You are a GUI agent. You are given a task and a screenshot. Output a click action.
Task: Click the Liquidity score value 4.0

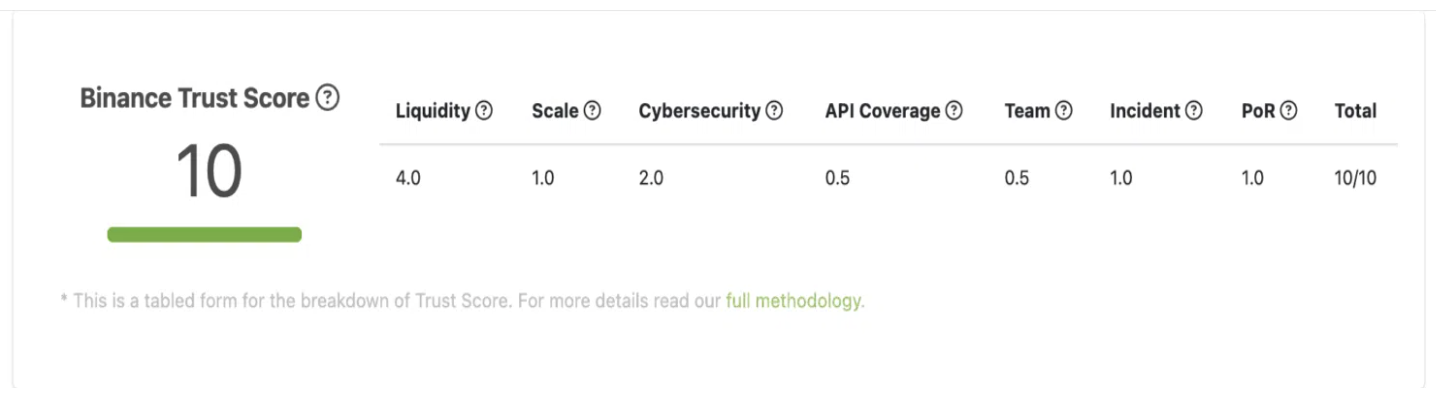pyautogui.click(x=408, y=179)
